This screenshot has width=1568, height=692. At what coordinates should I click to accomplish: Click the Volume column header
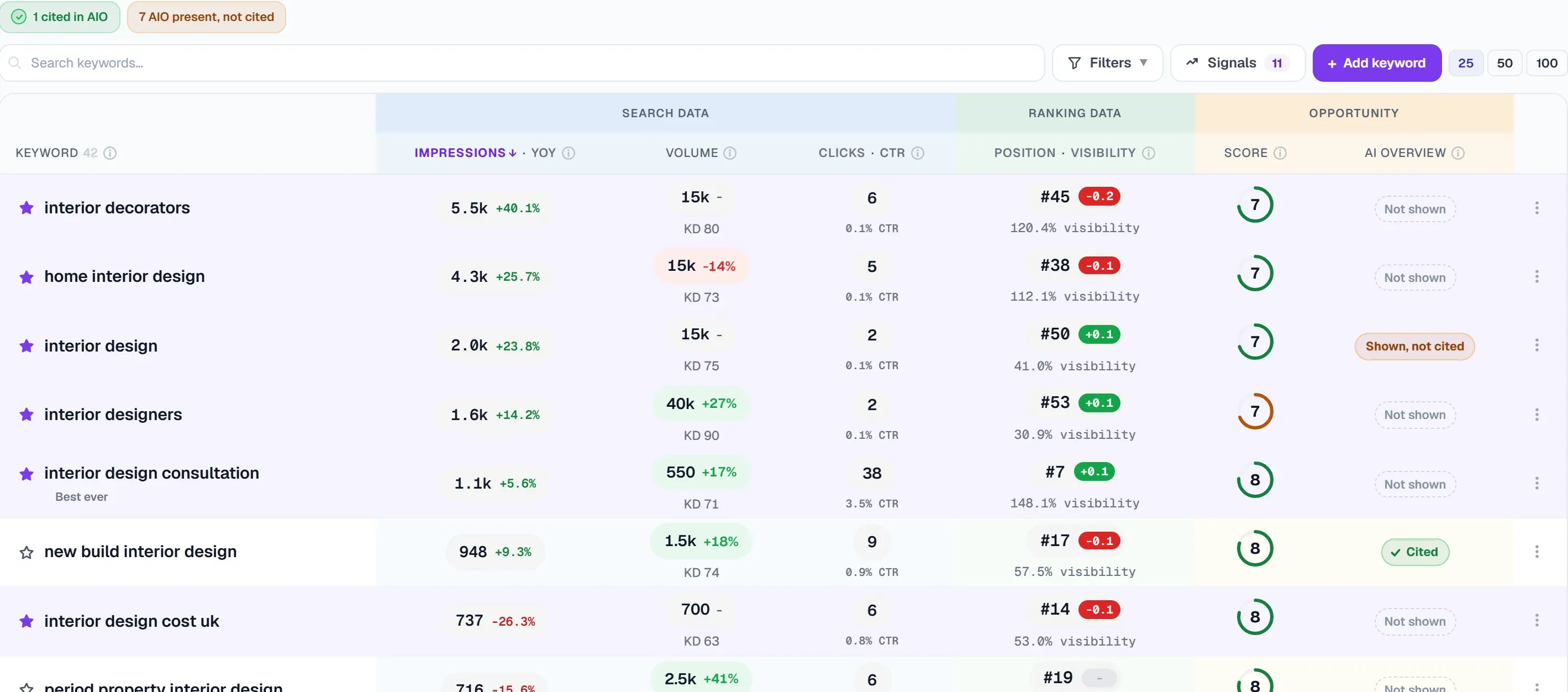692,153
